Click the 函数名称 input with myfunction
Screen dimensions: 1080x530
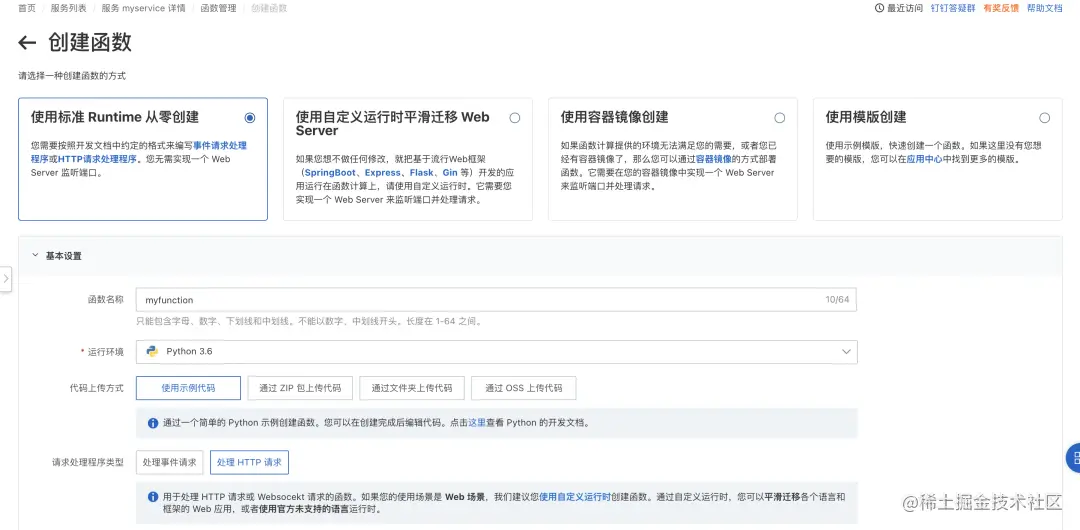coord(497,300)
